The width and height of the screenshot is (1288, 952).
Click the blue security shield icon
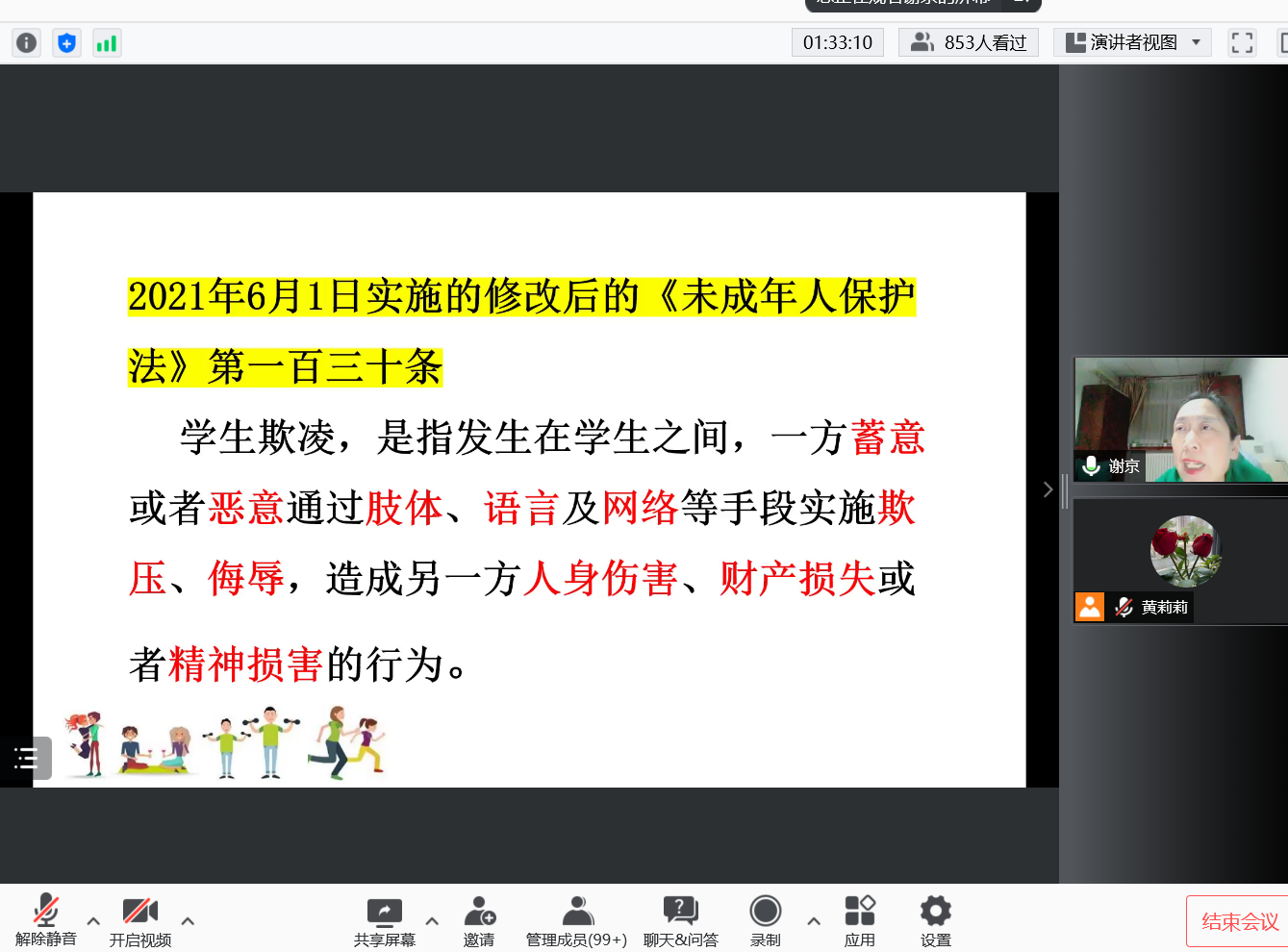(x=66, y=42)
